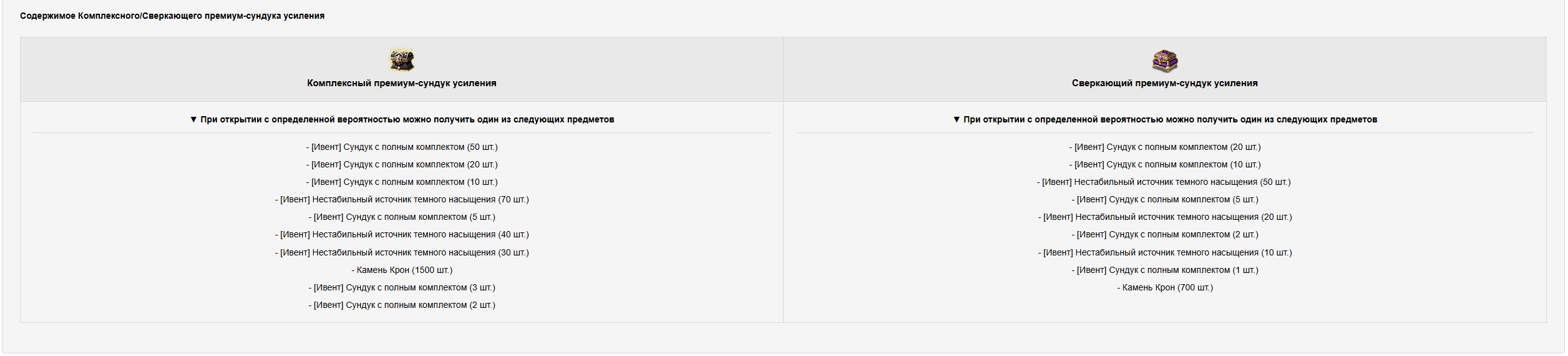This screenshot has width=1568, height=356.
Task: Select left Нестабильный источник (40 шт.) entry
Action: (402, 235)
